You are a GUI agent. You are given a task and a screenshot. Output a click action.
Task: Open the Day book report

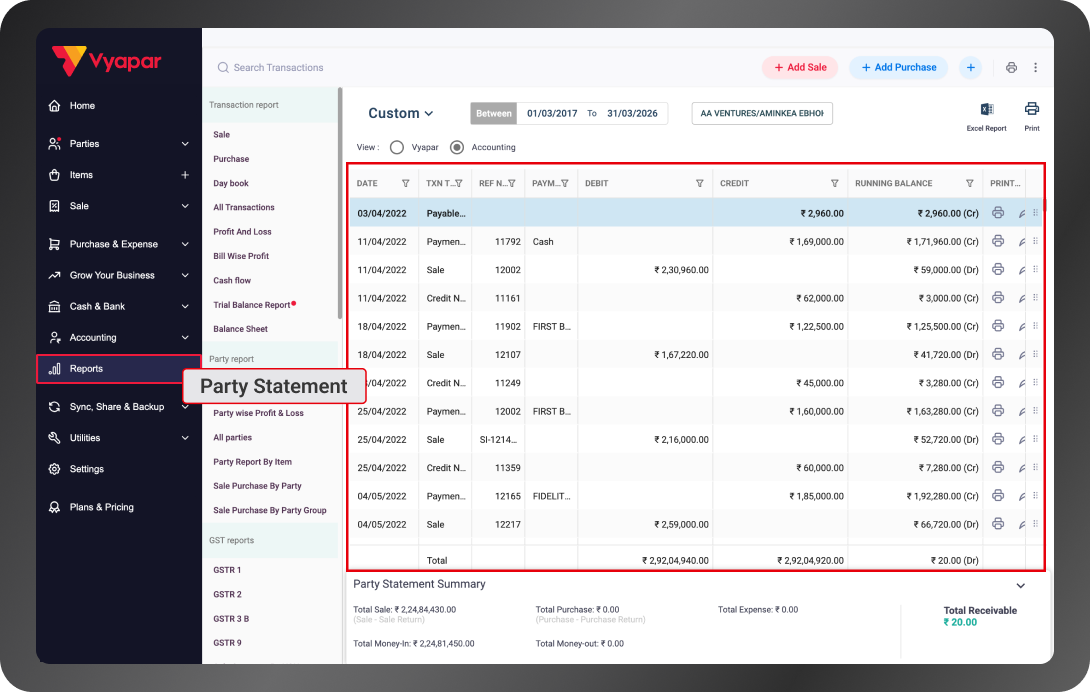tap(231, 184)
